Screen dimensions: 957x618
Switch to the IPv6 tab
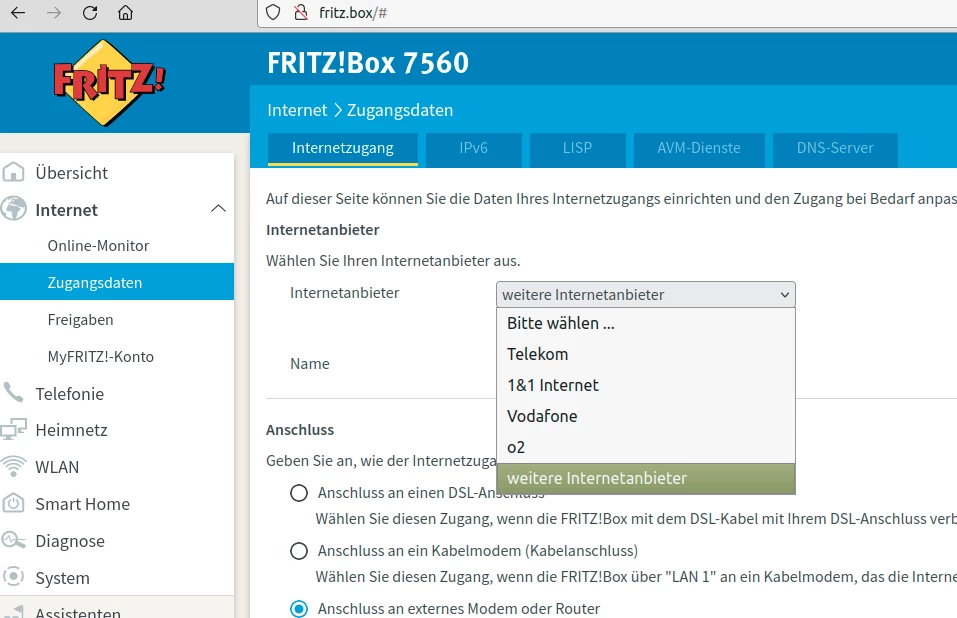tap(474, 149)
